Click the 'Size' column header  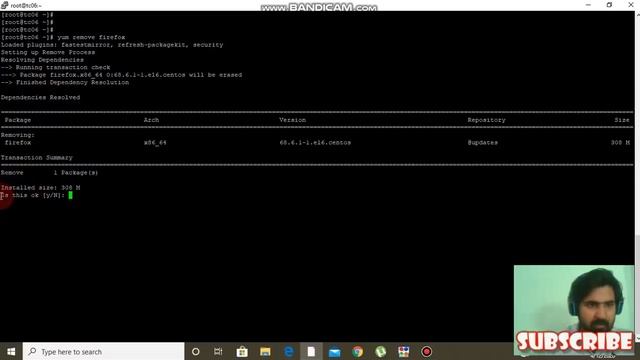click(622, 120)
